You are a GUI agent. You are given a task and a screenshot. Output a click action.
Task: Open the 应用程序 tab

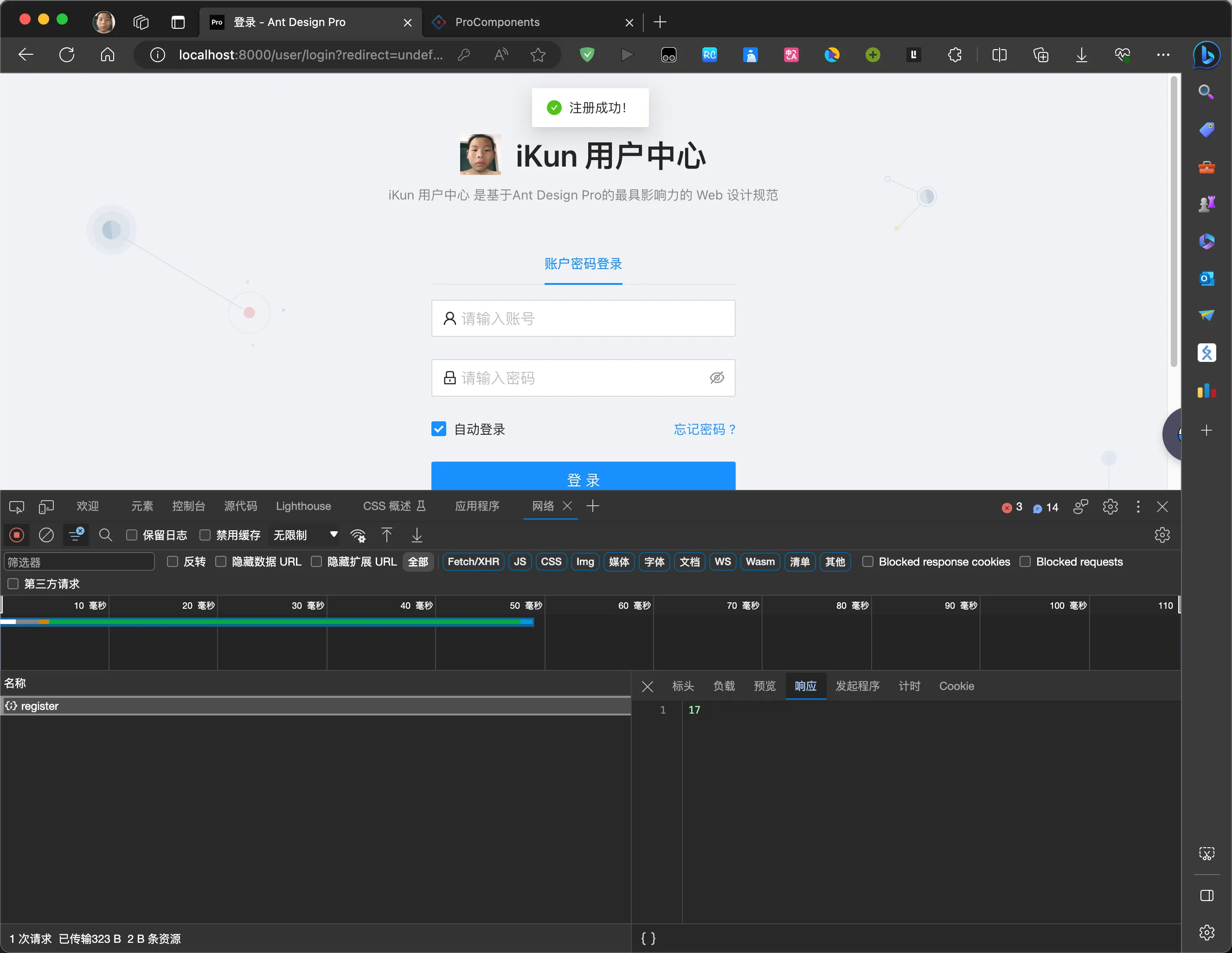coord(477,506)
